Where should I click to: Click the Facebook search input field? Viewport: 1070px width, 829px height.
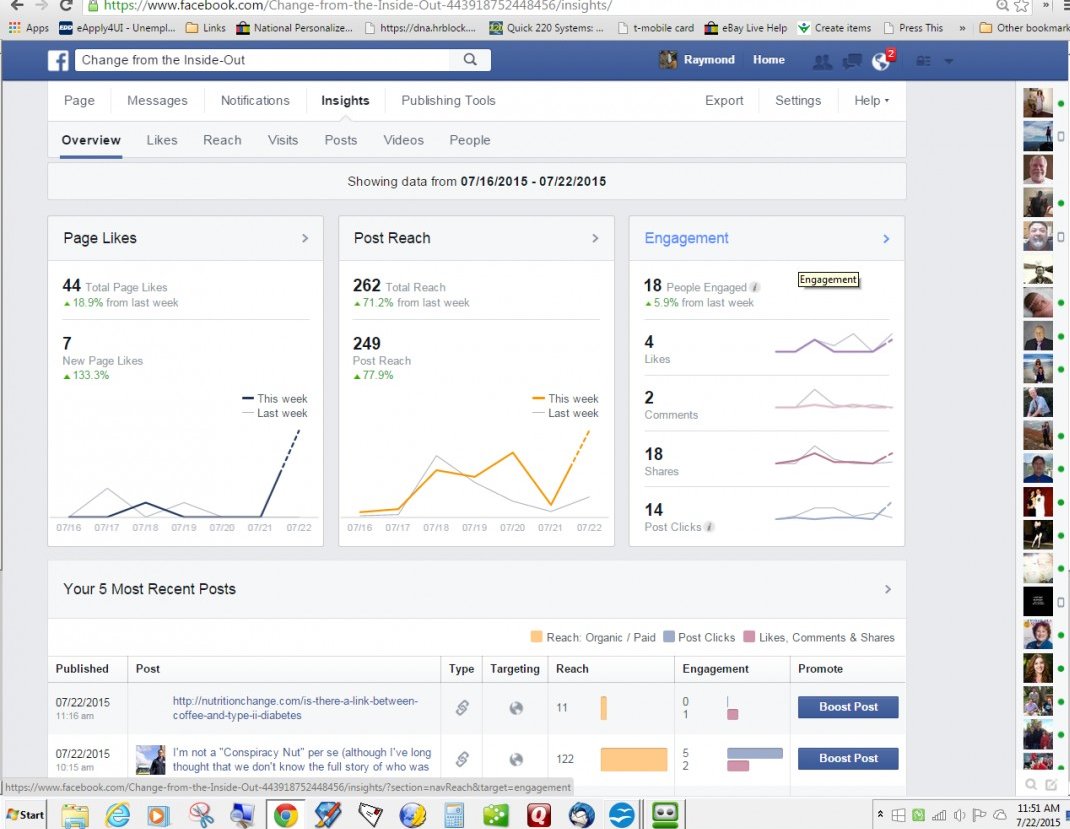(x=262, y=59)
